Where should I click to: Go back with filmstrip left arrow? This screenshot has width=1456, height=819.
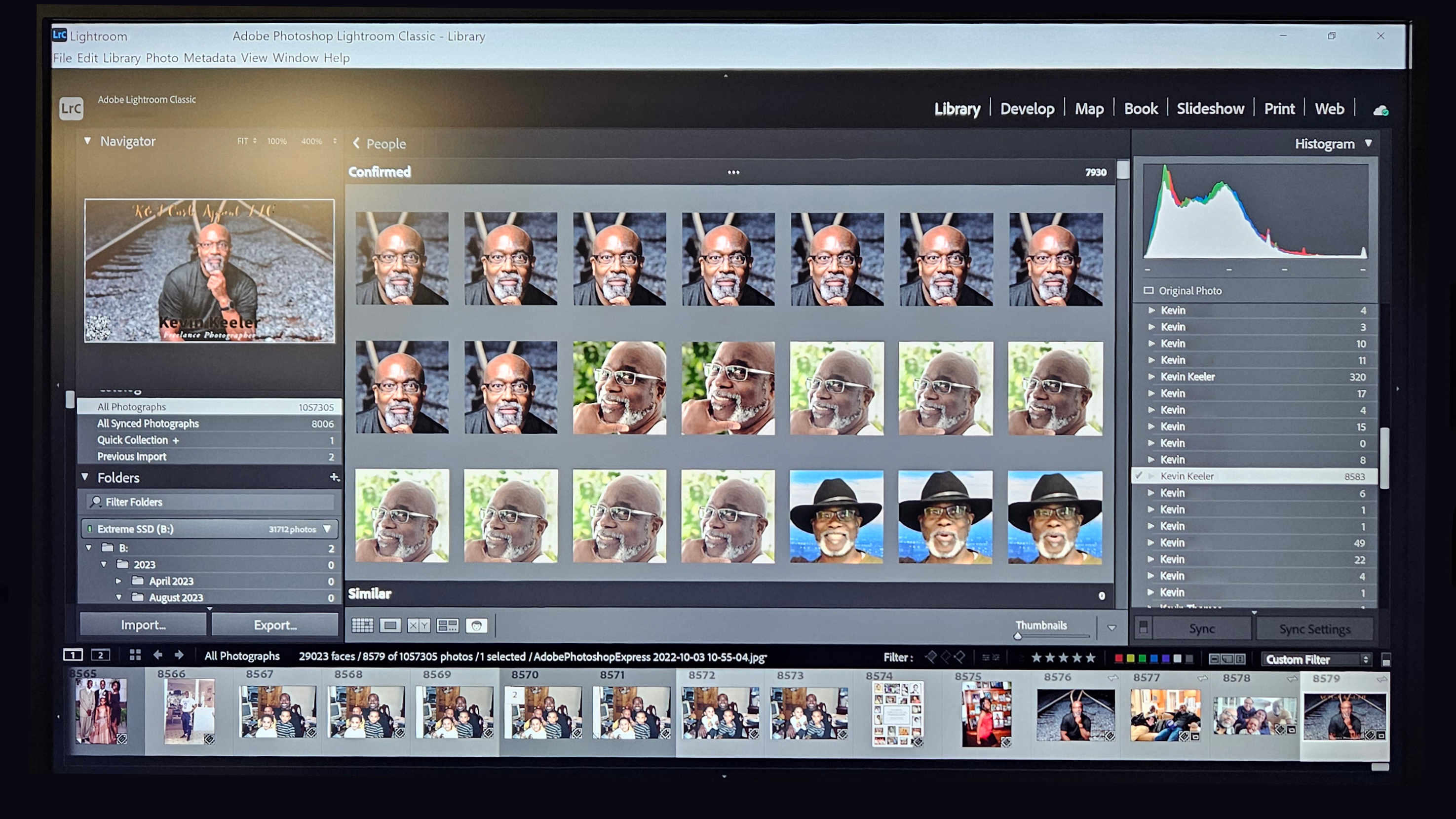pyautogui.click(x=158, y=655)
